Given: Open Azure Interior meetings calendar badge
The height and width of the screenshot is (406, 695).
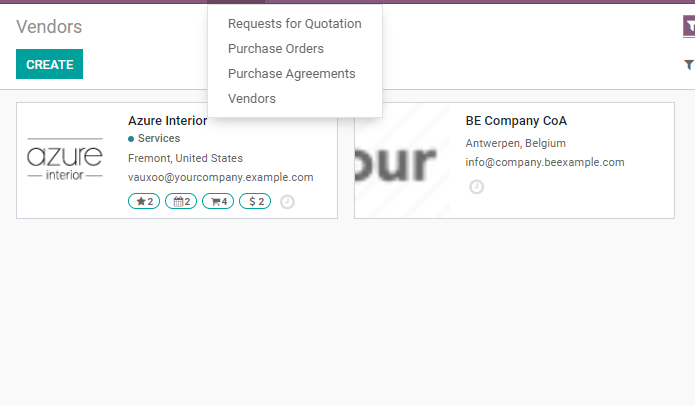Looking at the screenshot, I should (x=181, y=201).
